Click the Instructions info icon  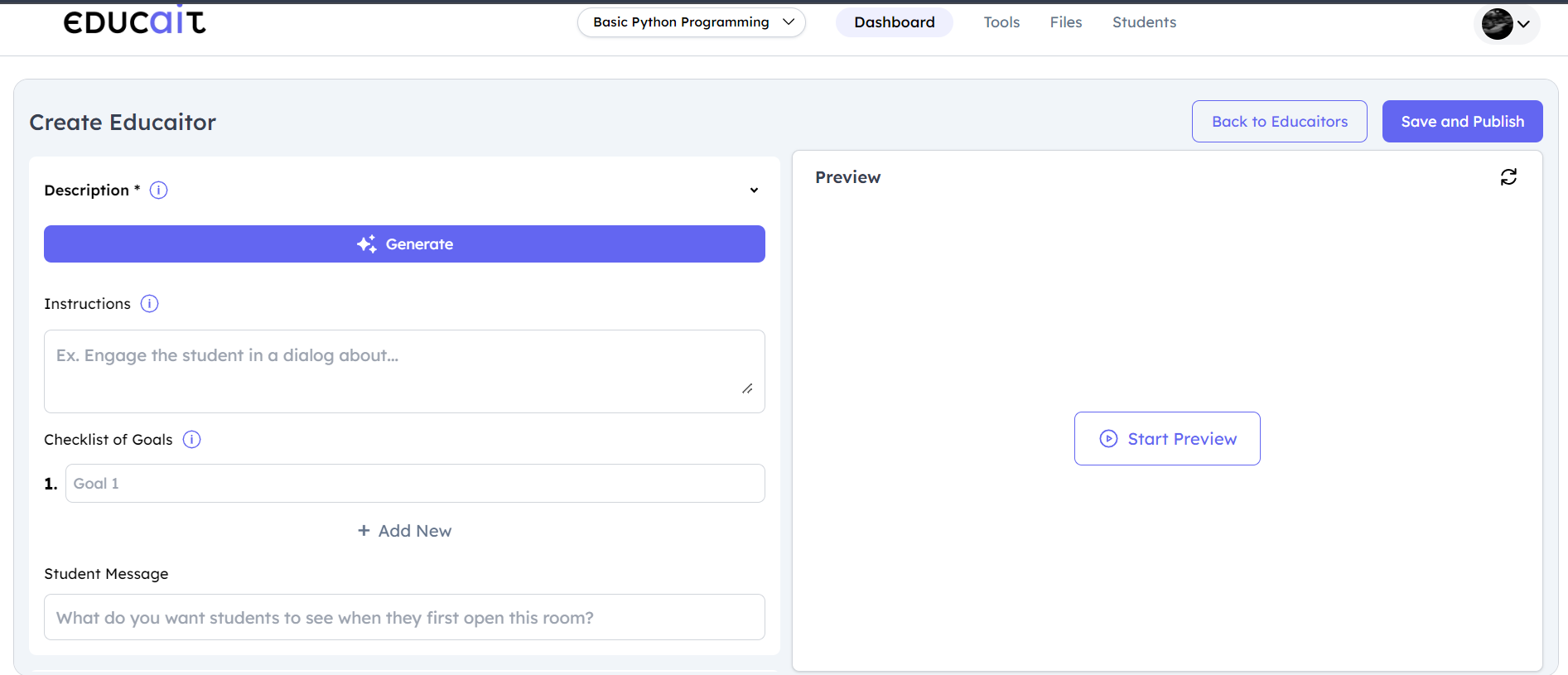(149, 304)
